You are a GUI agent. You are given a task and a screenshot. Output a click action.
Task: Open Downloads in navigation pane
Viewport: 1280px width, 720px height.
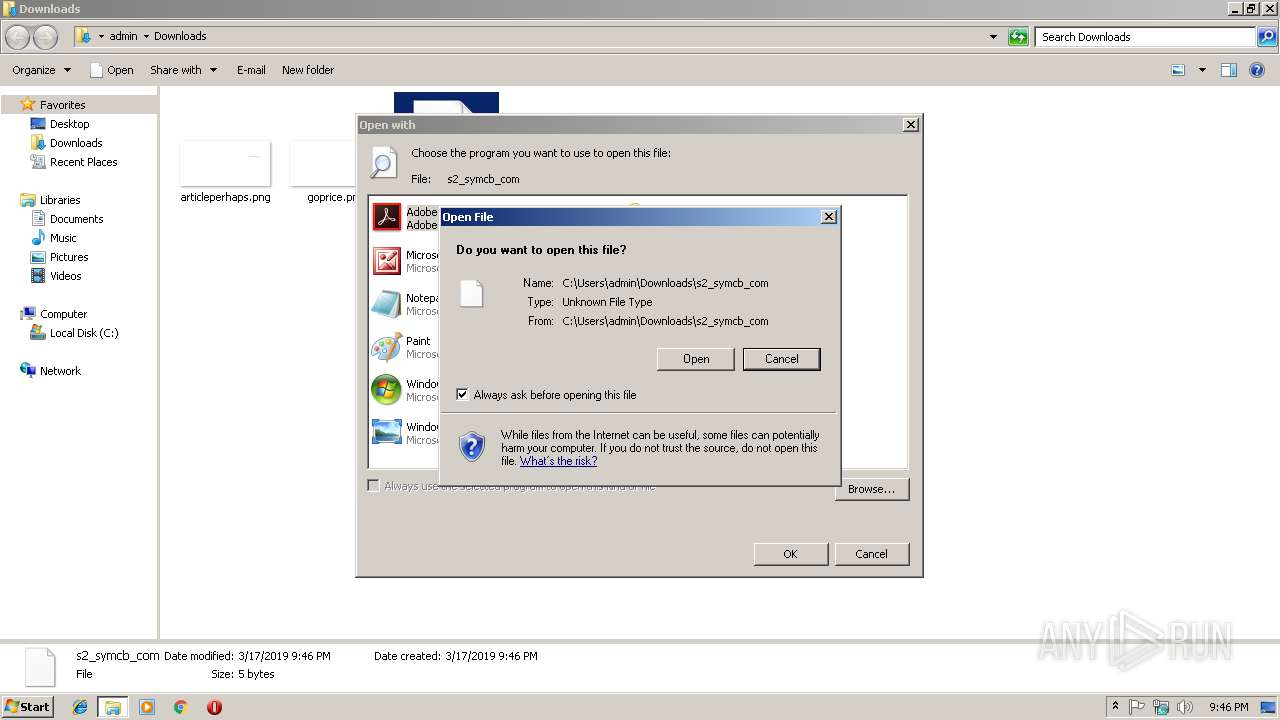[x=76, y=143]
